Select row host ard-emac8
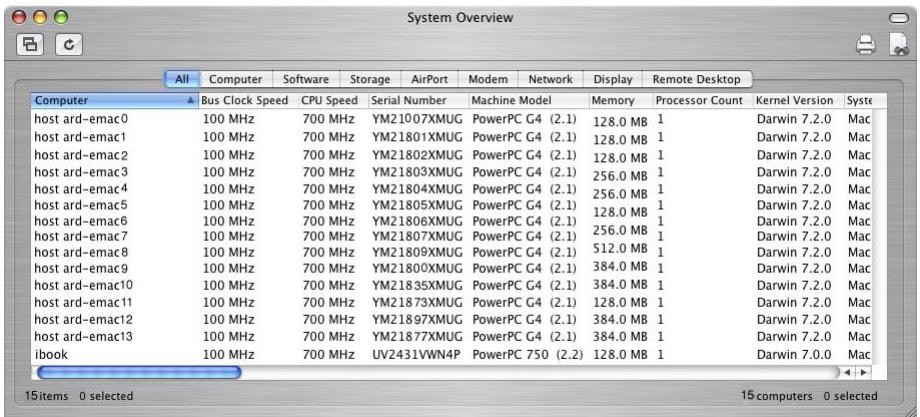 pyautogui.click(x=451, y=252)
